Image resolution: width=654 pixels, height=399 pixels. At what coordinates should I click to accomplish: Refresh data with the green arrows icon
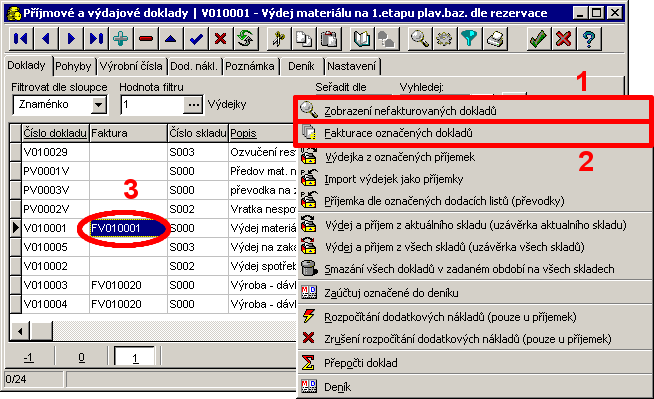pos(246,39)
